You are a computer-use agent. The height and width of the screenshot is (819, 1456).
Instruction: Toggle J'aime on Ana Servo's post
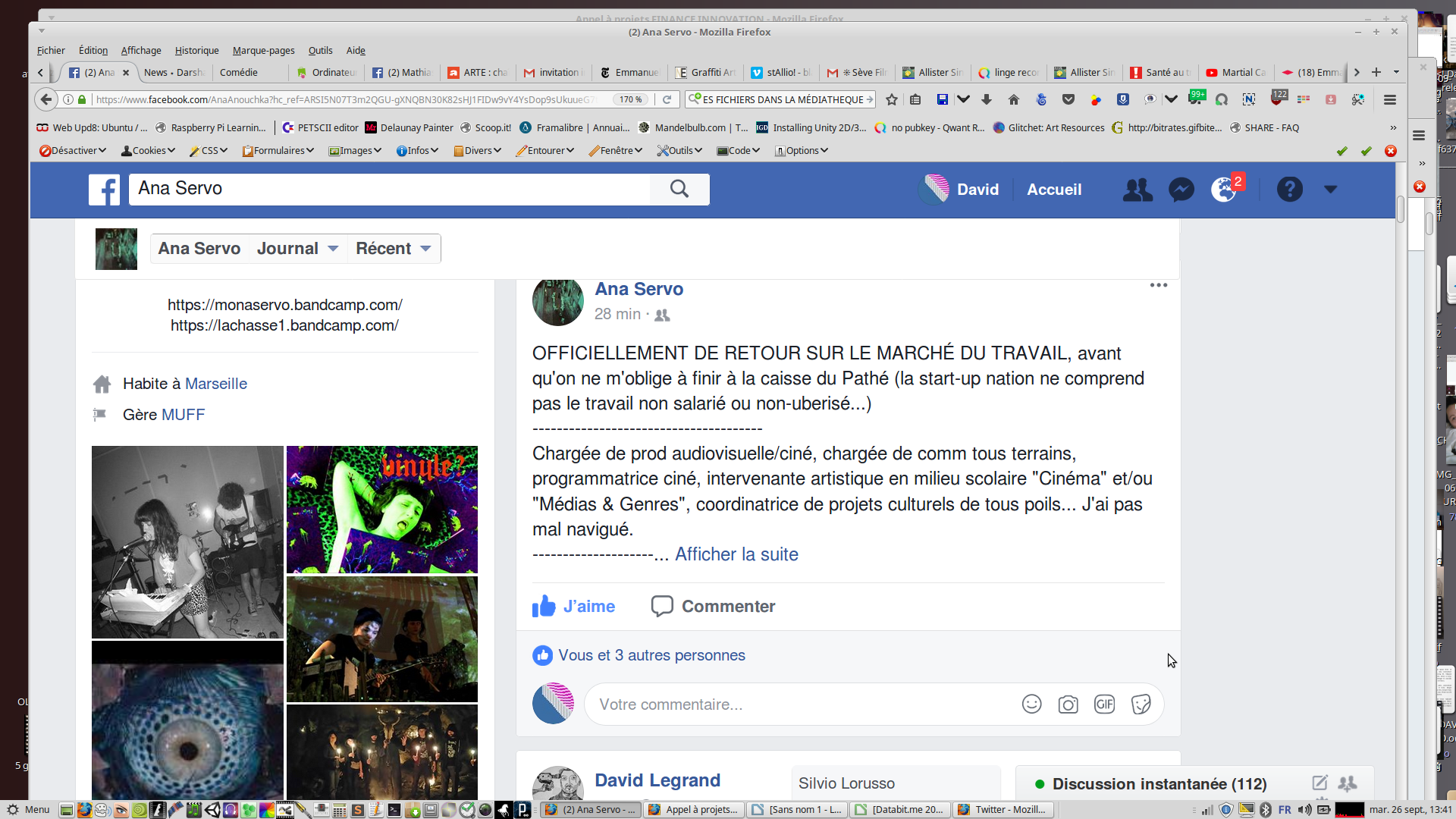pyautogui.click(x=574, y=607)
